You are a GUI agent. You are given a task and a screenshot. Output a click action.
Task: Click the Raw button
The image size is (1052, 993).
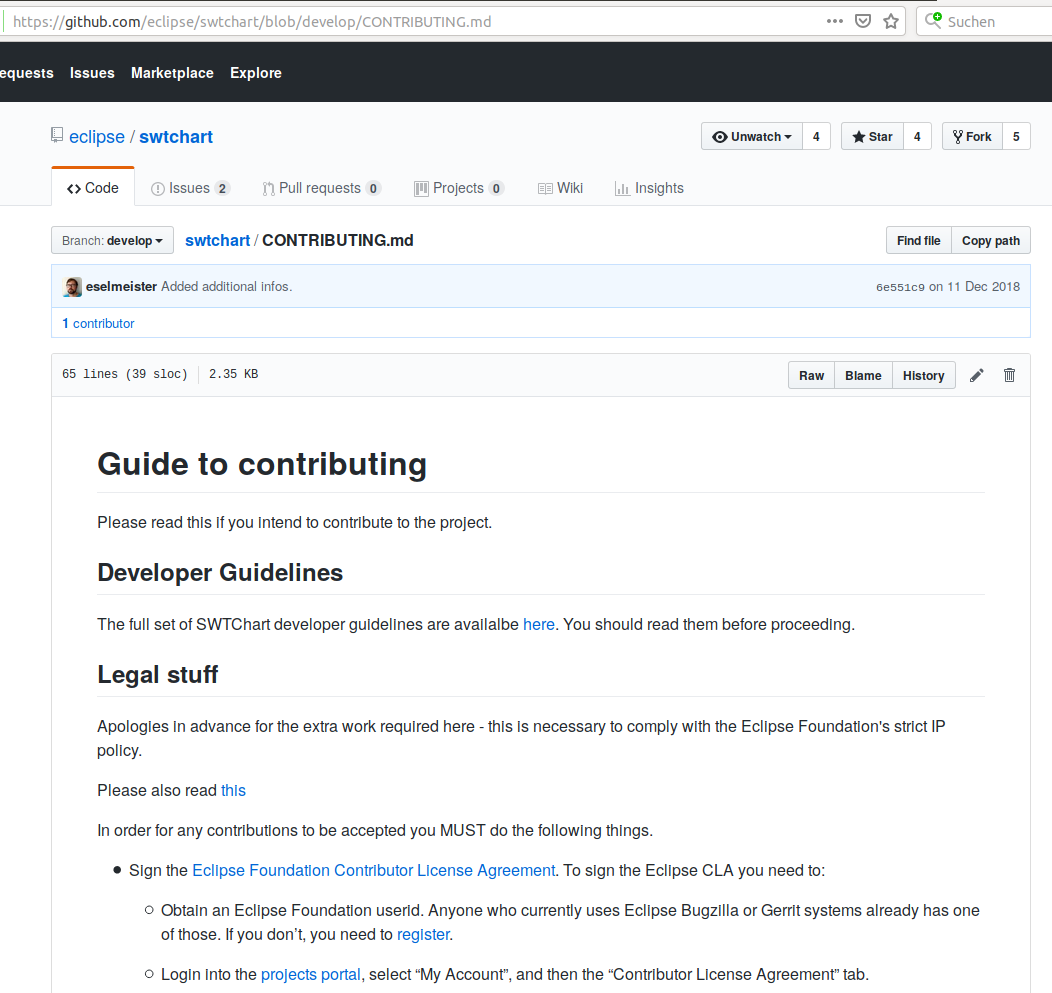pyautogui.click(x=811, y=375)
